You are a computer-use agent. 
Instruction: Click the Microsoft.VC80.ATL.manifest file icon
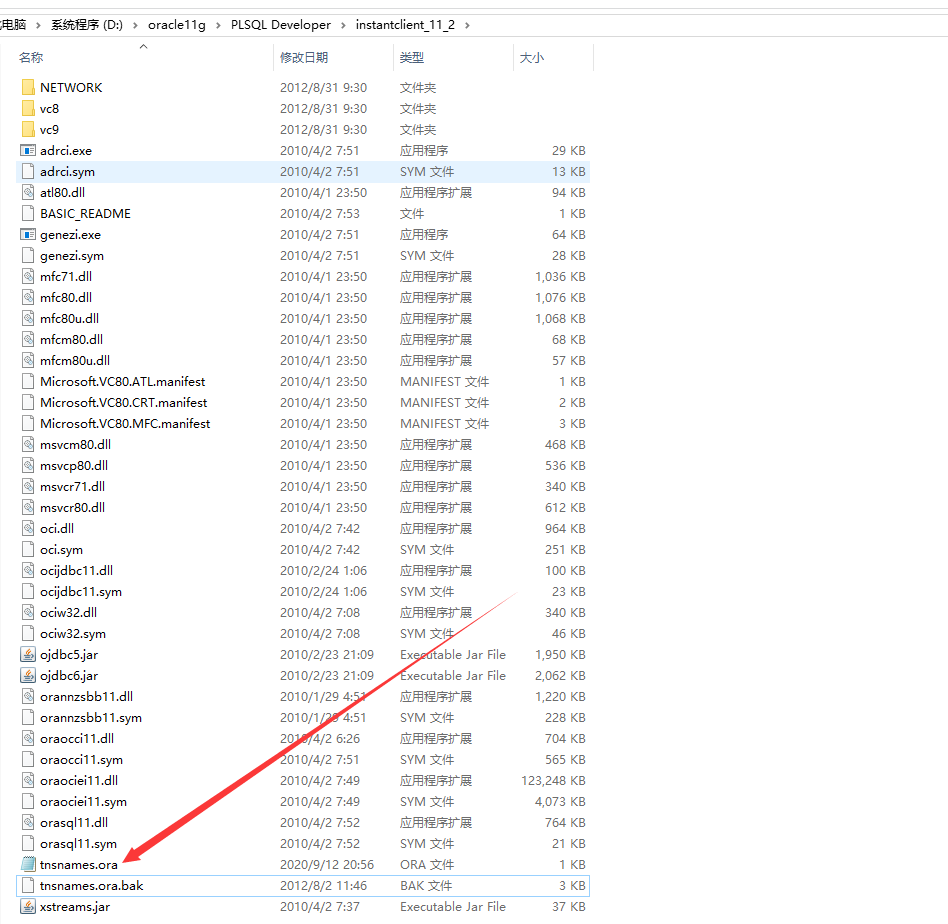click(28, 382)
